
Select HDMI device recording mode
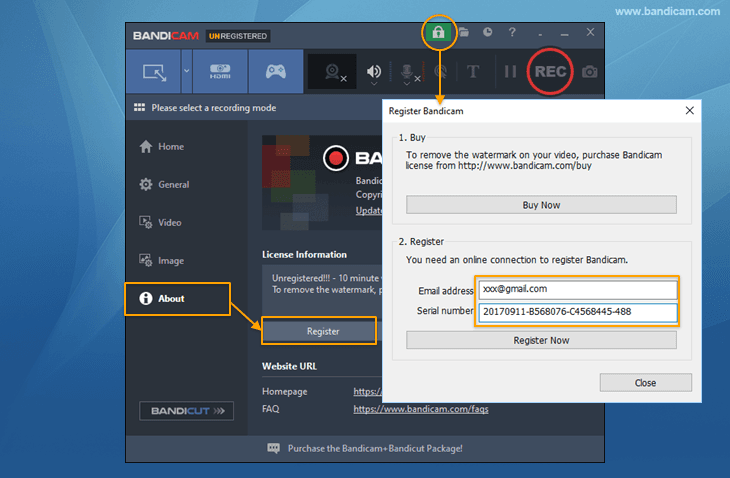220,72
